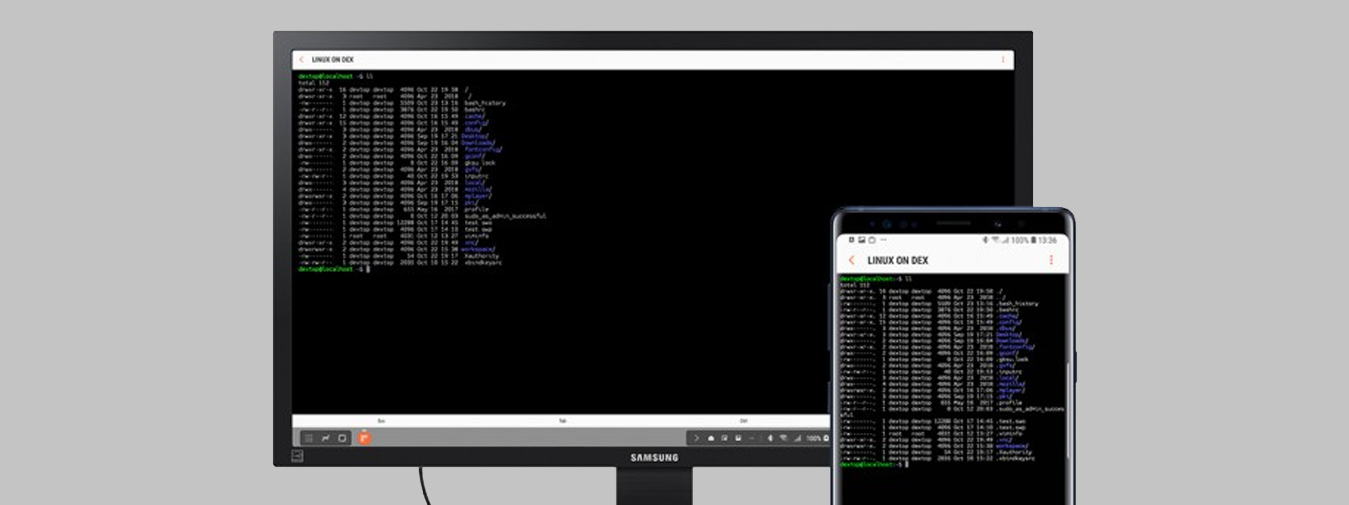Open three-dot menu in monitor title bar

[1003, 60]
